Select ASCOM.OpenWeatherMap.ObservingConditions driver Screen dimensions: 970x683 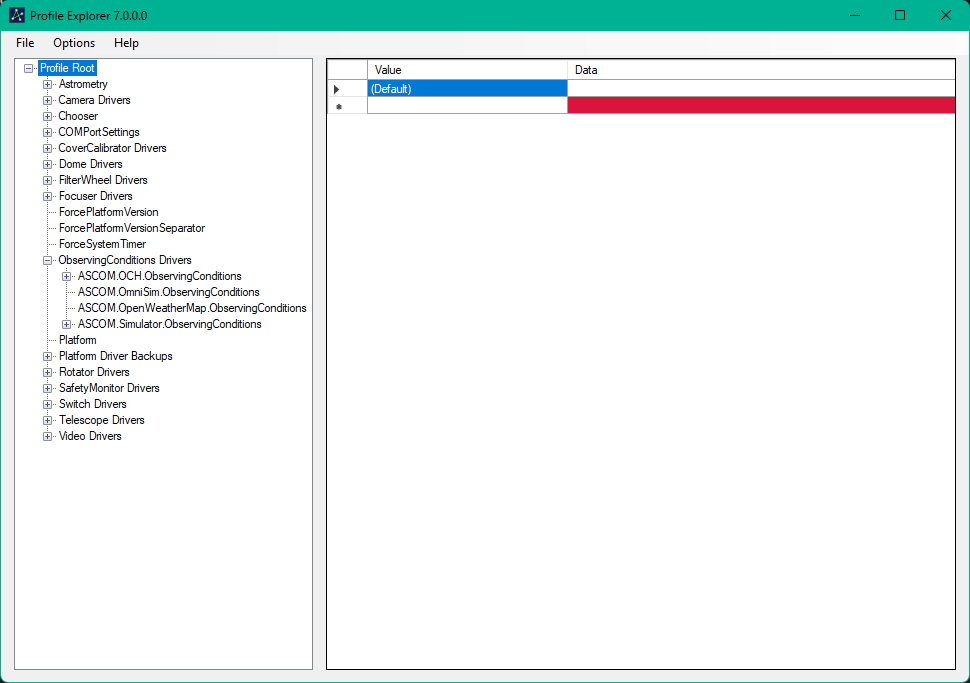192,308
